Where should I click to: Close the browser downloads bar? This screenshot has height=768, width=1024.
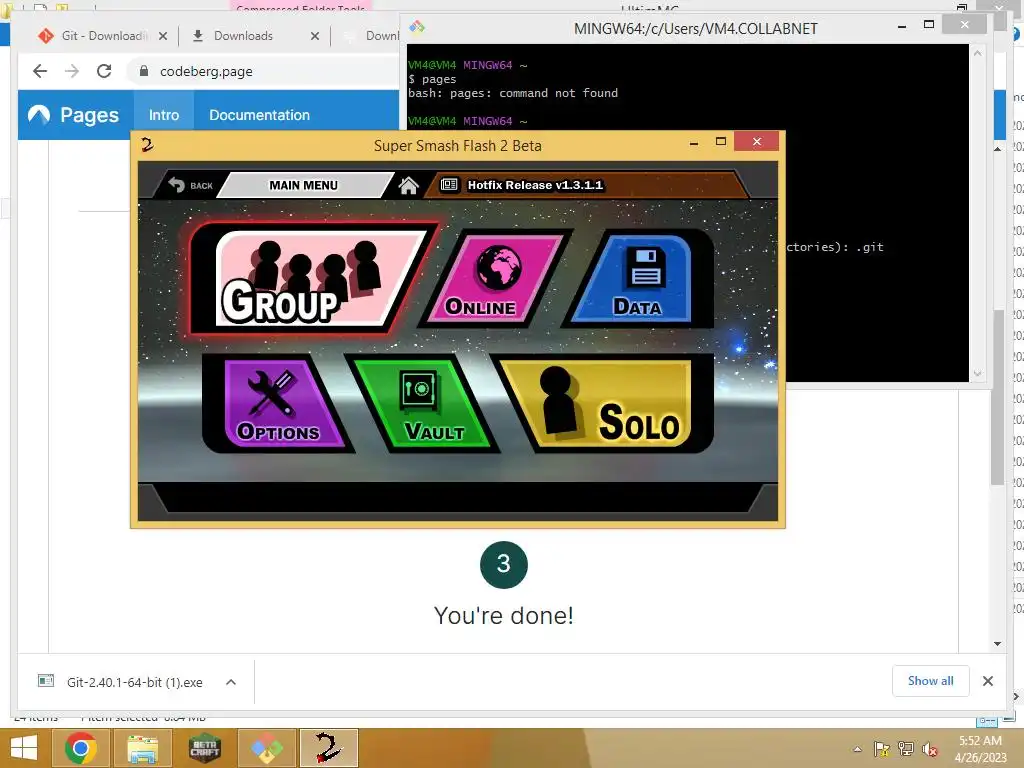coord(988,681)
